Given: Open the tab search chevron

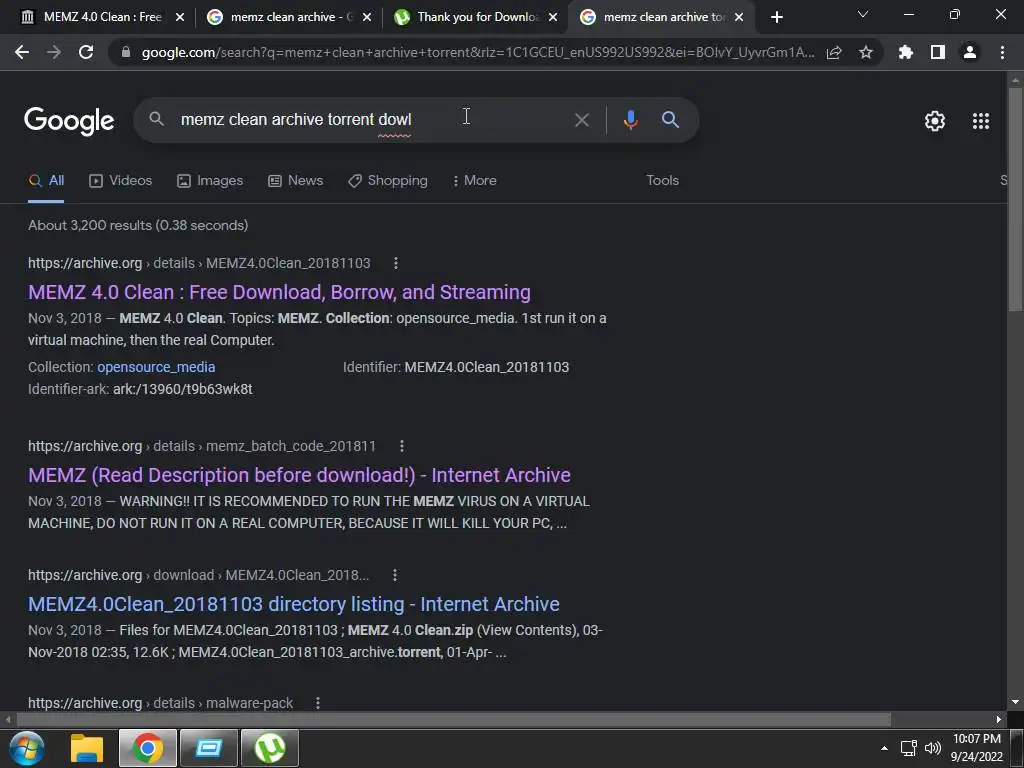Looking at the screenshot, I should pos(863,14).
